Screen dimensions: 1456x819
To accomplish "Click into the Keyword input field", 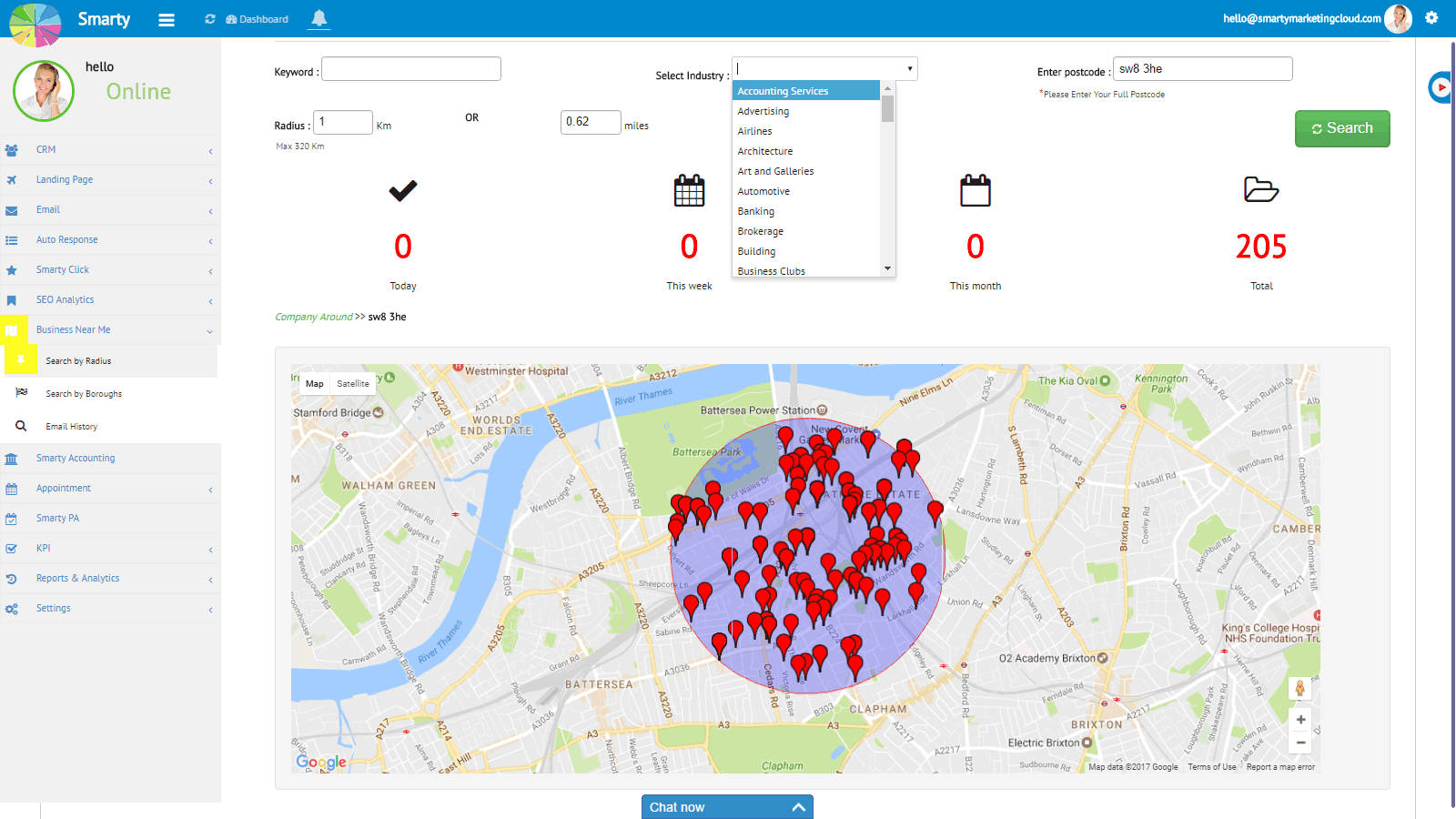I will point(411,69).
